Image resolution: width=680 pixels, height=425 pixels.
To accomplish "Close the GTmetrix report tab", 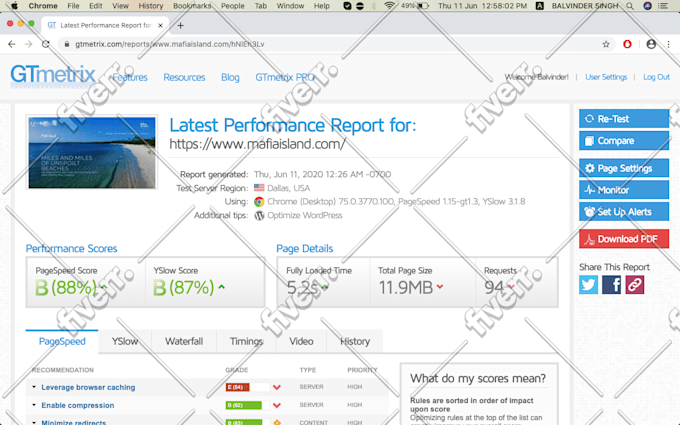I will click(160, 26).
